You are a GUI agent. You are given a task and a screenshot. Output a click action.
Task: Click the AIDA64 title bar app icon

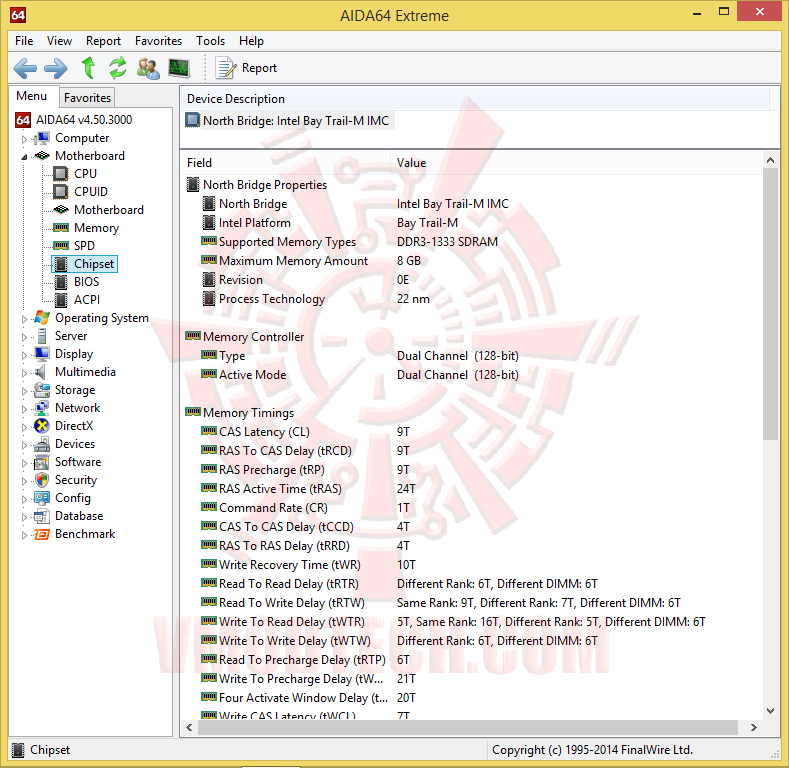18,15
